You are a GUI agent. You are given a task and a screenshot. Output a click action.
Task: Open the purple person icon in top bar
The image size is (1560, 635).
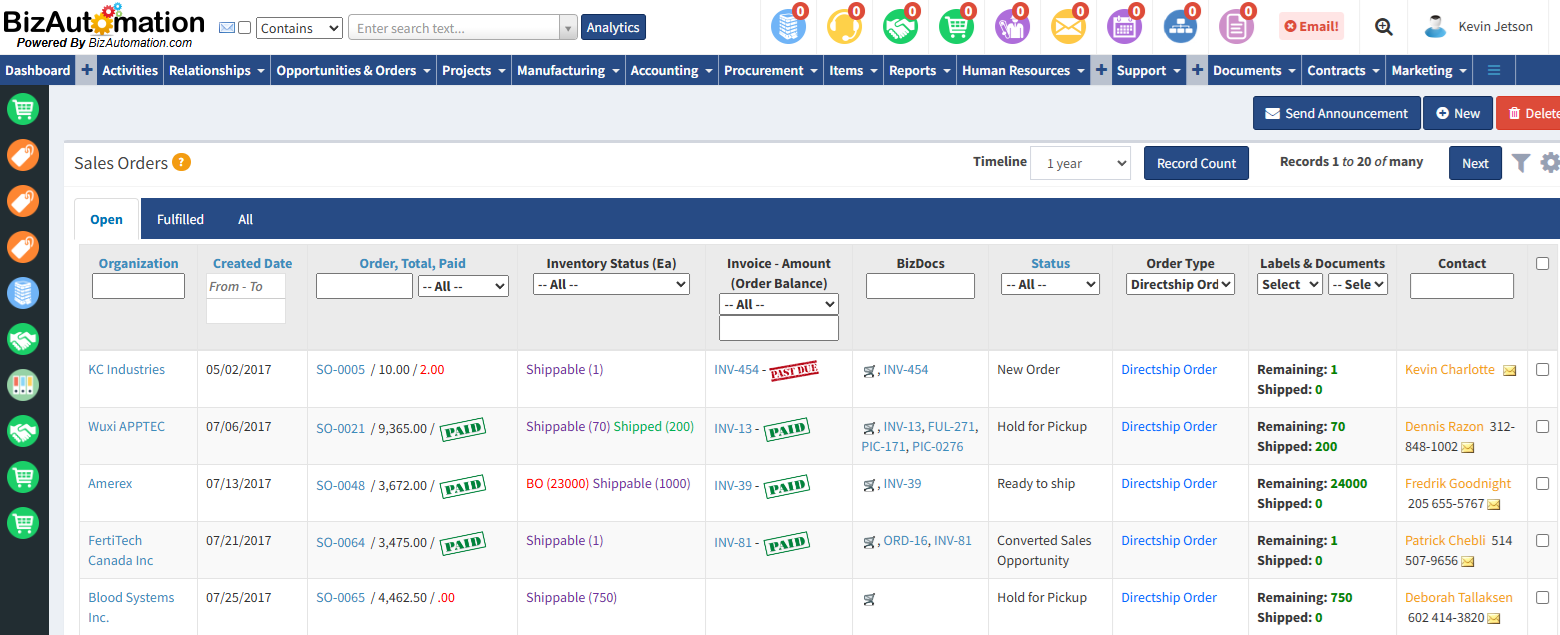1012,27
